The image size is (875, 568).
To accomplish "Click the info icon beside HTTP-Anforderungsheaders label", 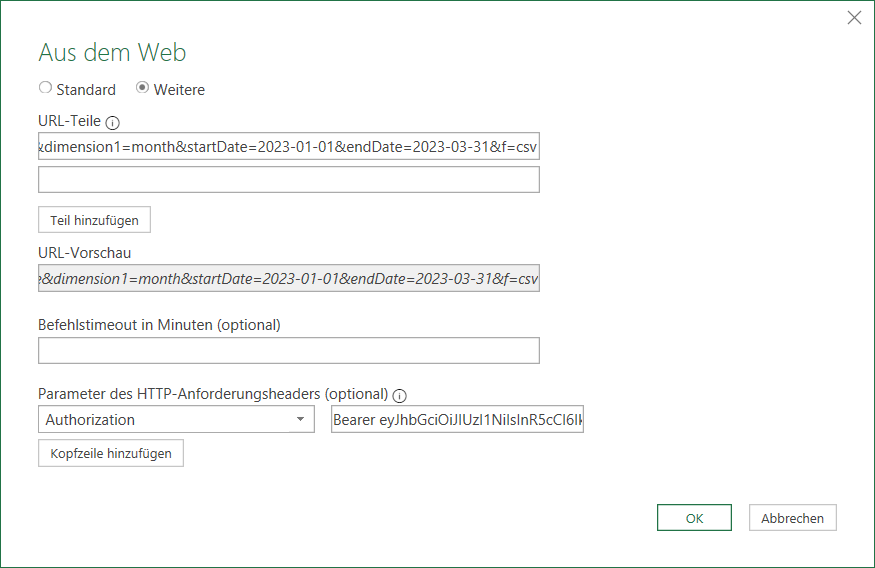I will (400, 395).
